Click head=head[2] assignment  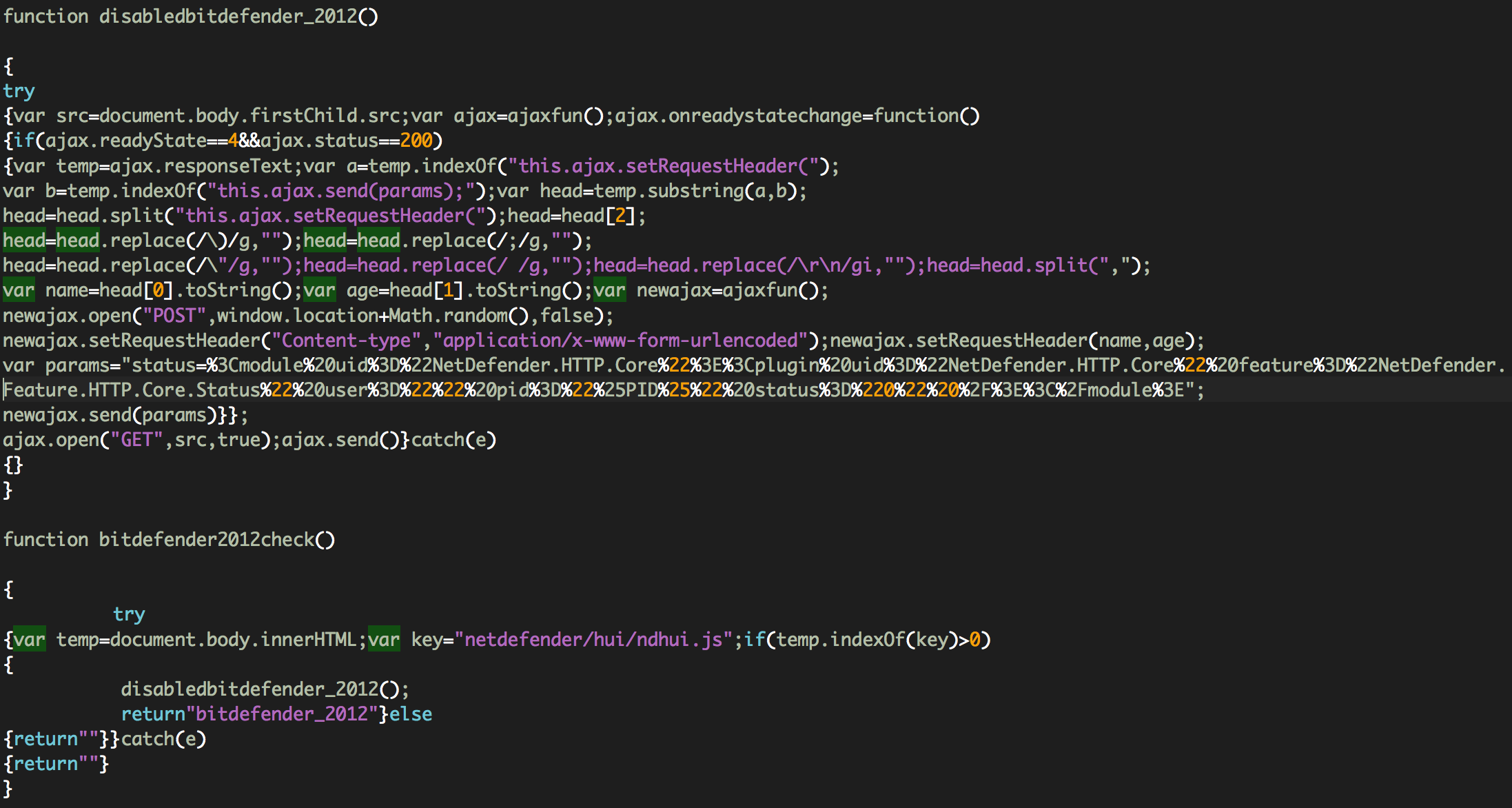[x=571, y=216]
